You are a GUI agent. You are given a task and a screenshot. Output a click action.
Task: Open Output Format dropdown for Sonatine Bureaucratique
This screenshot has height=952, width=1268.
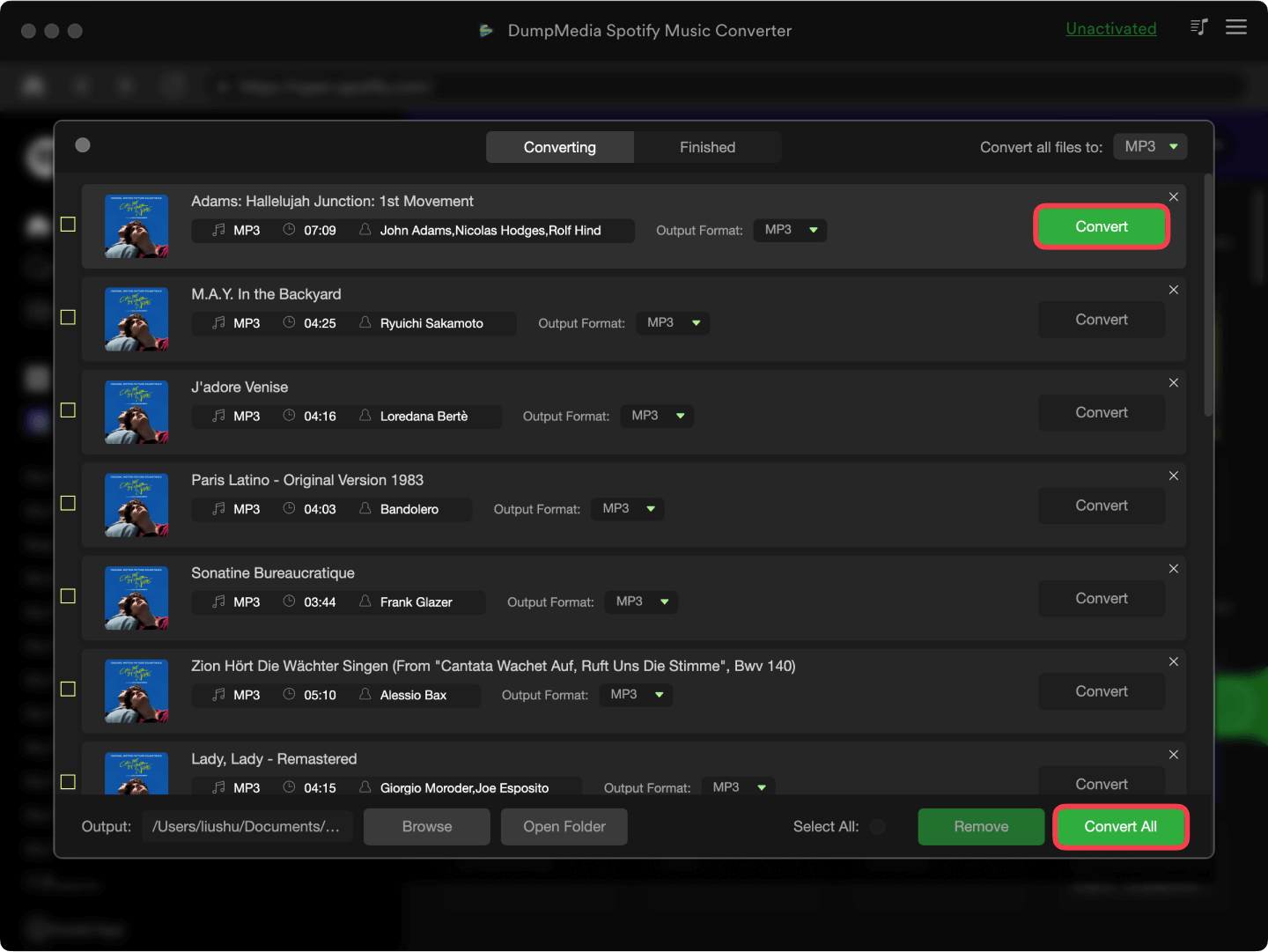(642, 601)
